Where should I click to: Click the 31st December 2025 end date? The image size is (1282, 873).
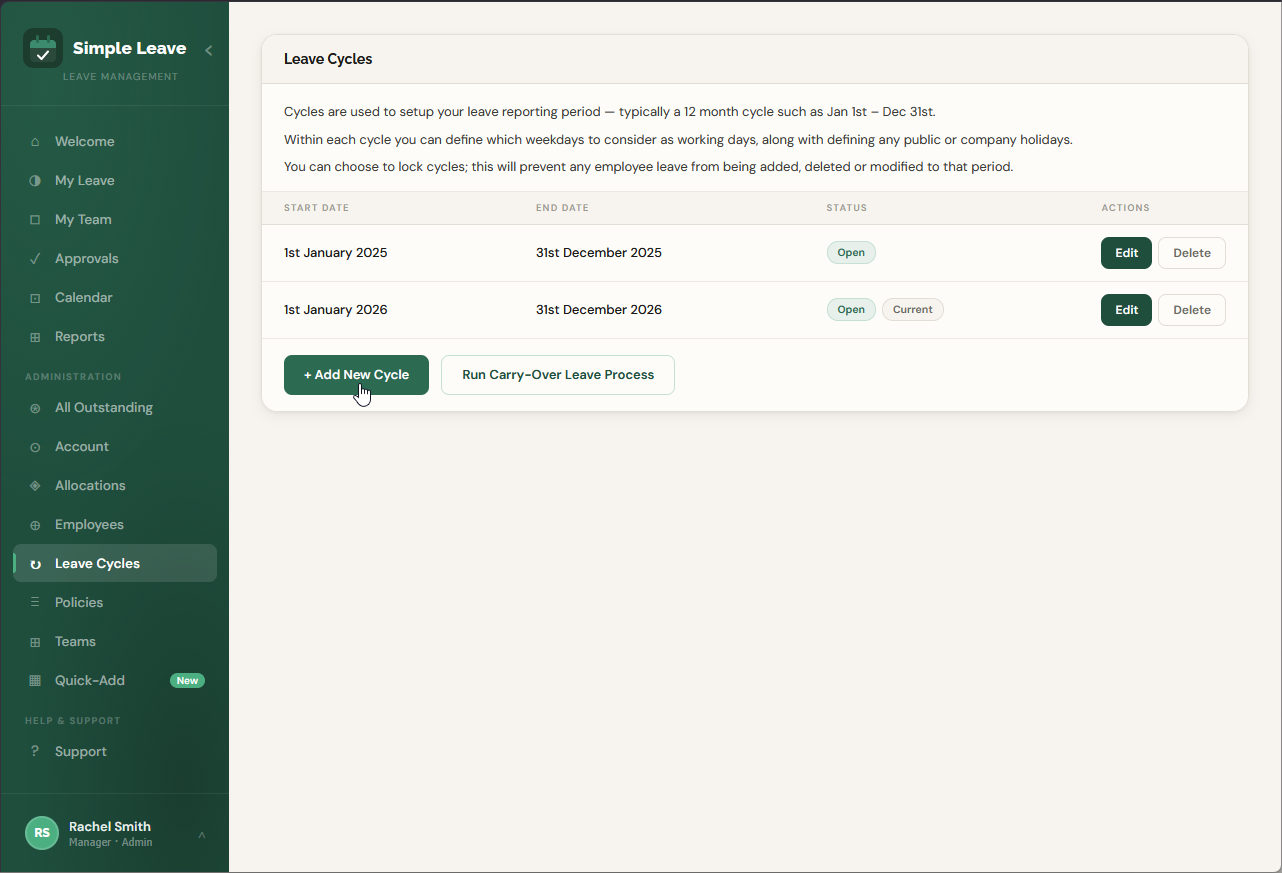(599, 253)
